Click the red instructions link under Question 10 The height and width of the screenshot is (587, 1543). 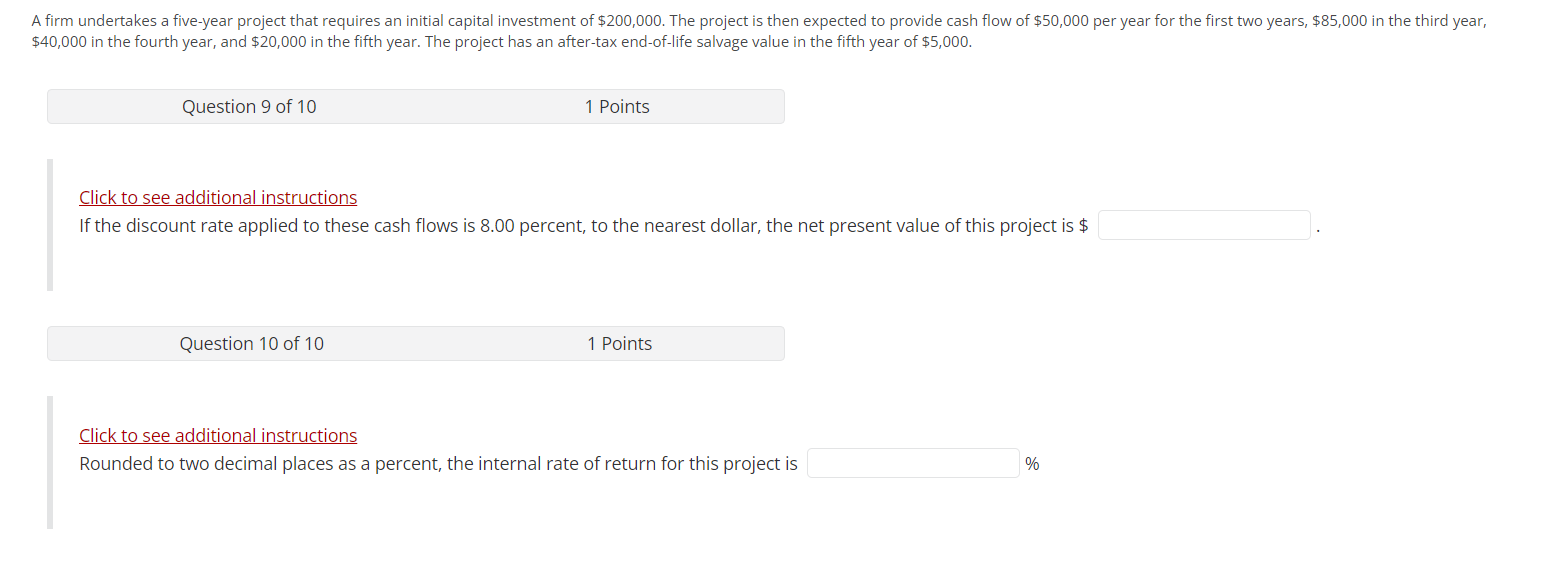217,435
